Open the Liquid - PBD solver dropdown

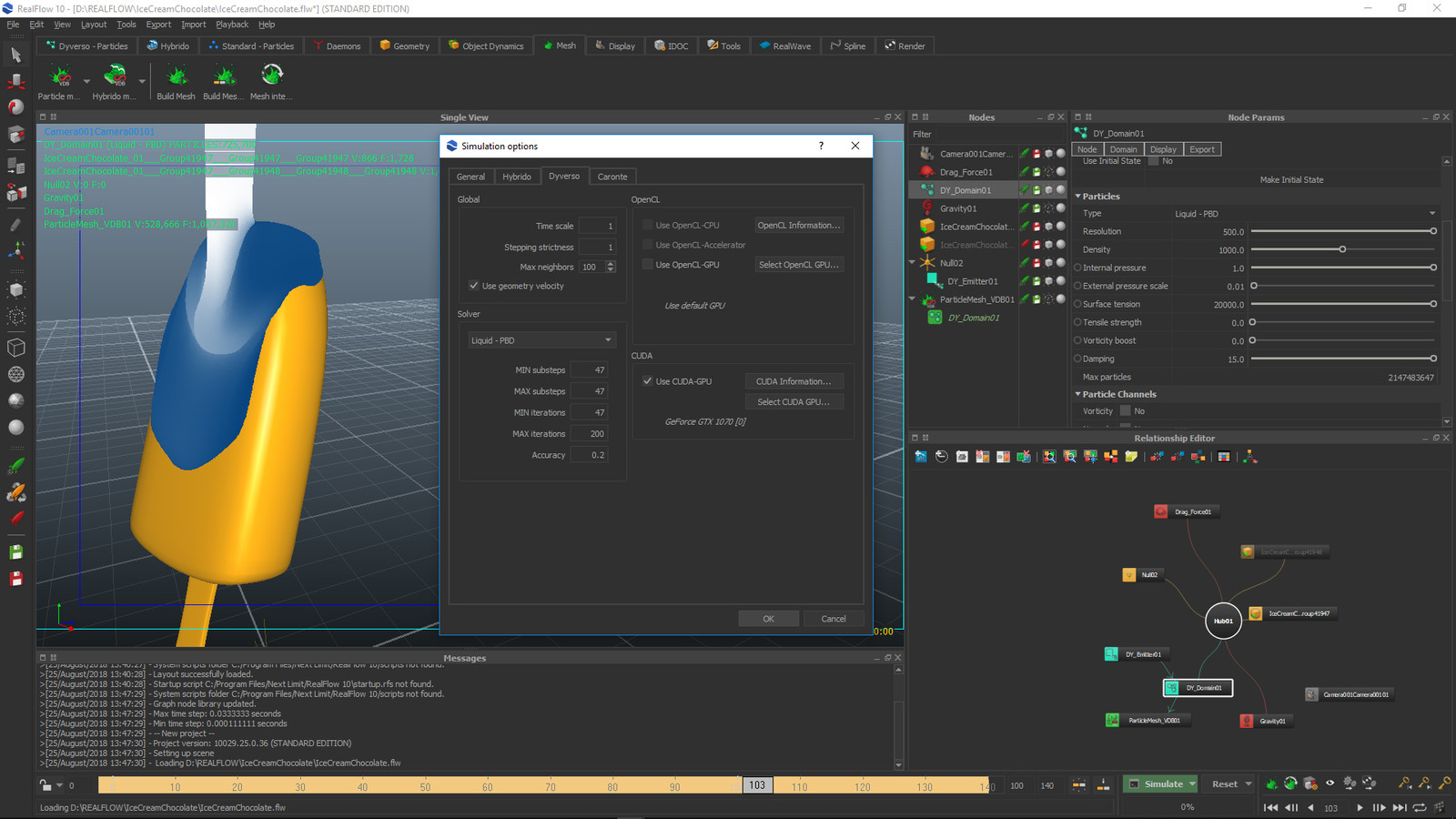(541, 340)
